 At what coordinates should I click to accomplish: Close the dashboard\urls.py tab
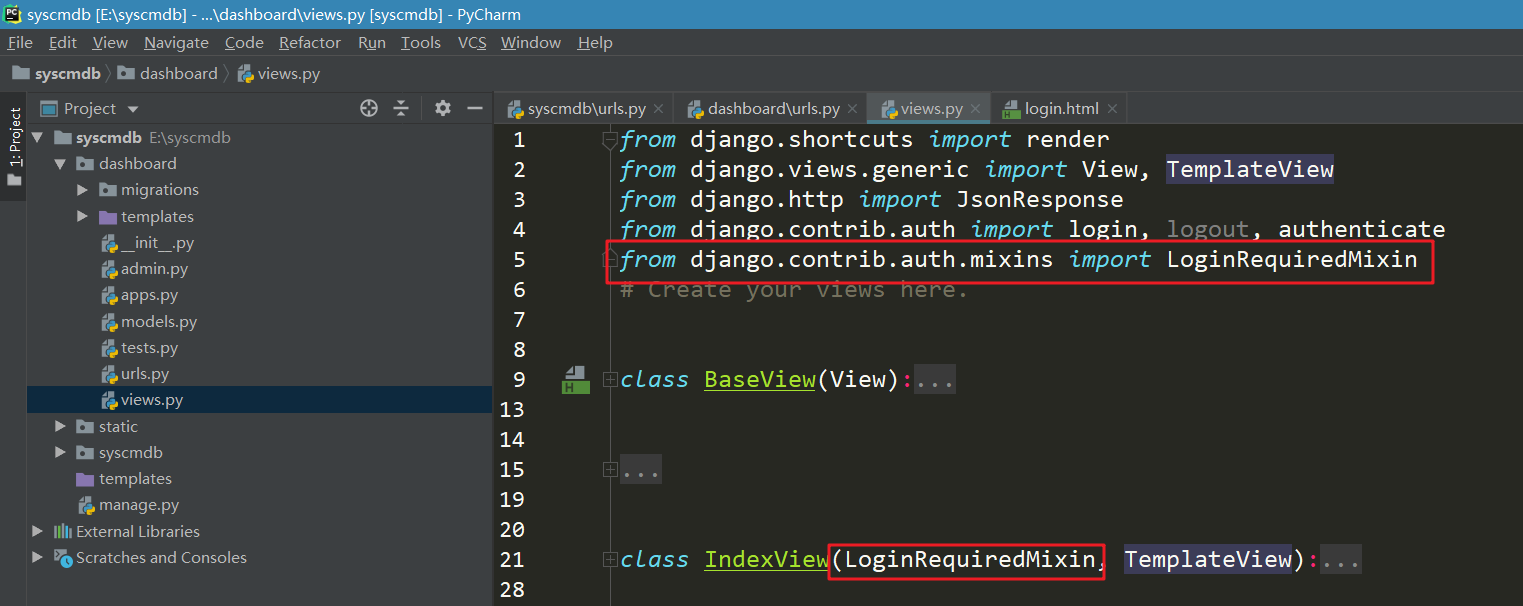851,109
